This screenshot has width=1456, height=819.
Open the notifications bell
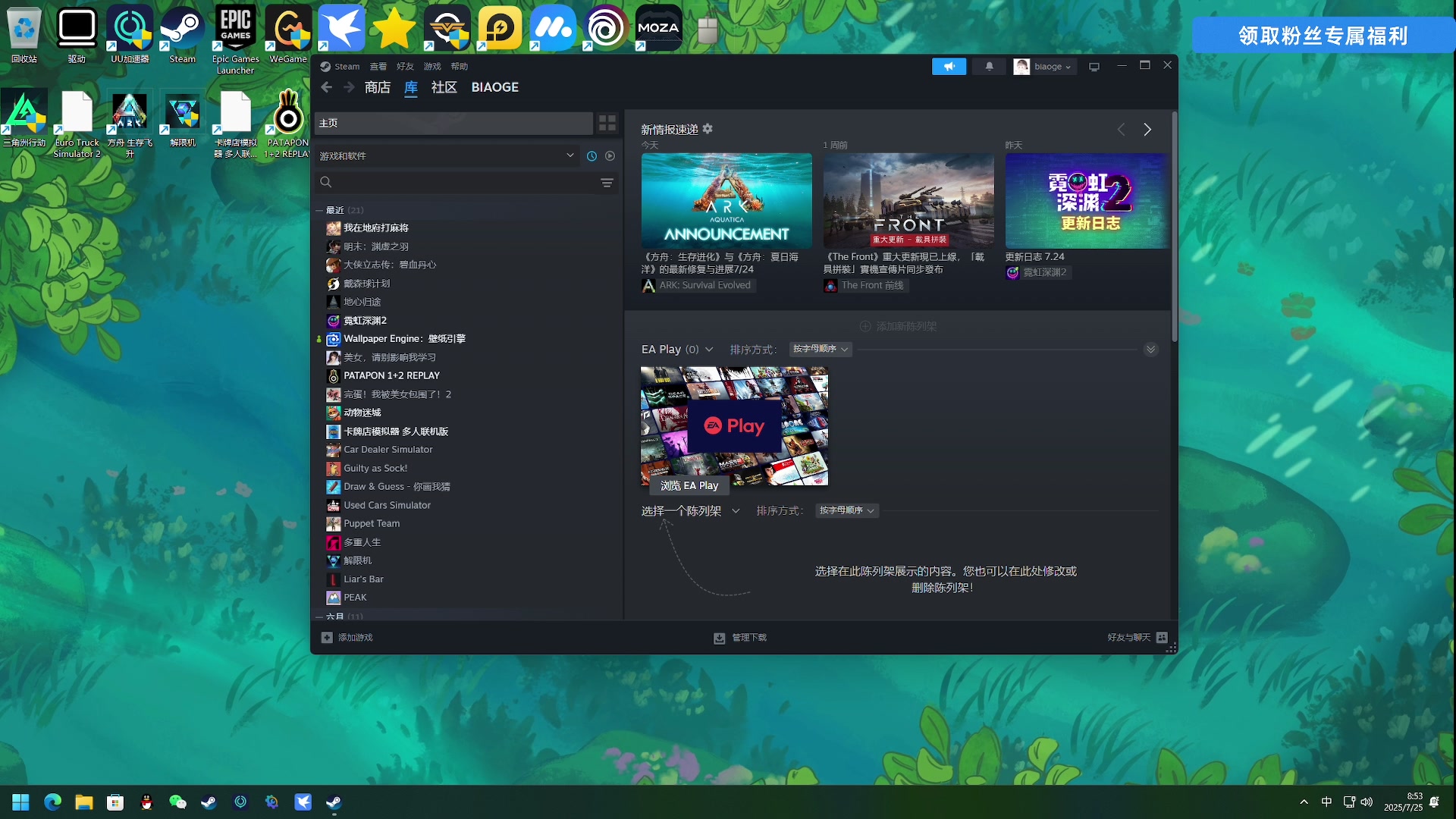tap(989, 67)
